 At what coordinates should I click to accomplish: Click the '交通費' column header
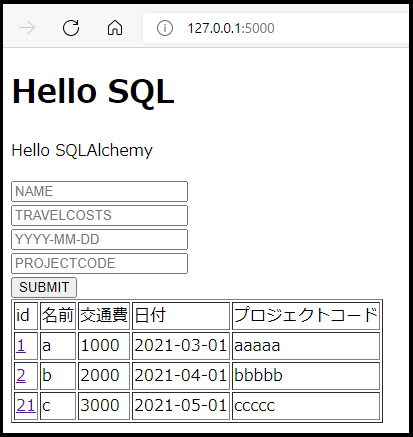pyautogui.click(x=104, y=316)
